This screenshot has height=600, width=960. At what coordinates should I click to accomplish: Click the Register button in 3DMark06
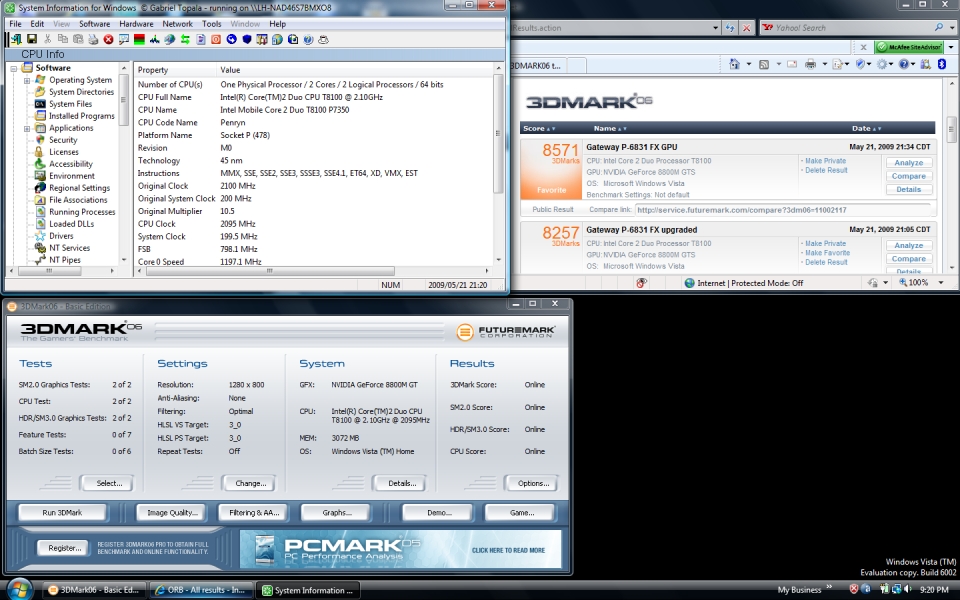[x=64, y=548]
